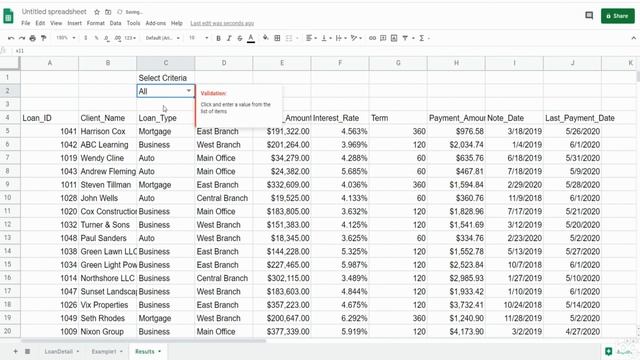
Task: Toggle bold formatting
Action: tap(218, 38)
